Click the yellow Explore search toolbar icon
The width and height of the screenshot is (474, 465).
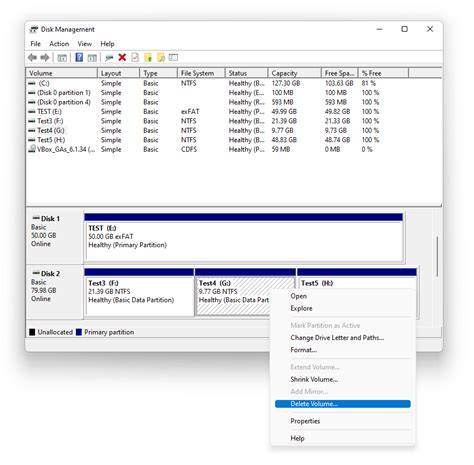[x=161, y=57]
